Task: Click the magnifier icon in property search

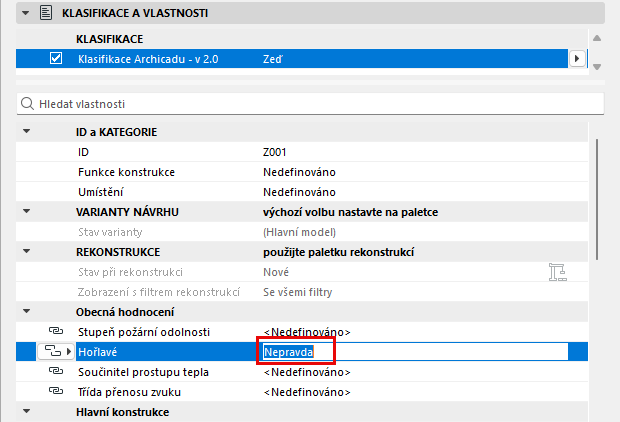Action: [27, 104]
